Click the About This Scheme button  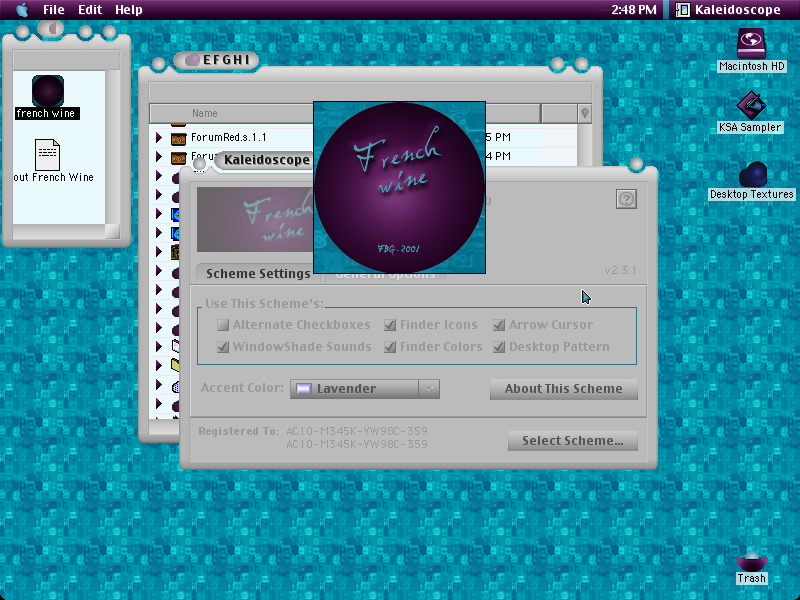[x=564, y=389]
